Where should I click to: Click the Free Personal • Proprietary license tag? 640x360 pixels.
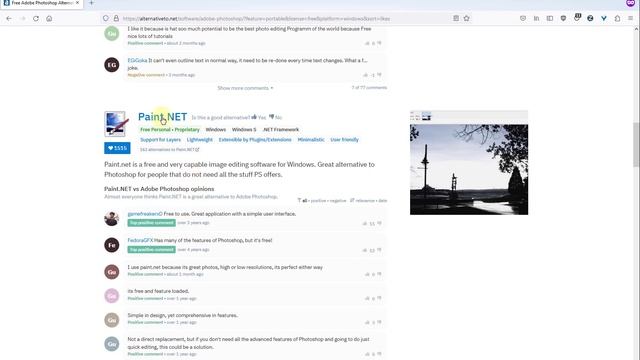170,129
